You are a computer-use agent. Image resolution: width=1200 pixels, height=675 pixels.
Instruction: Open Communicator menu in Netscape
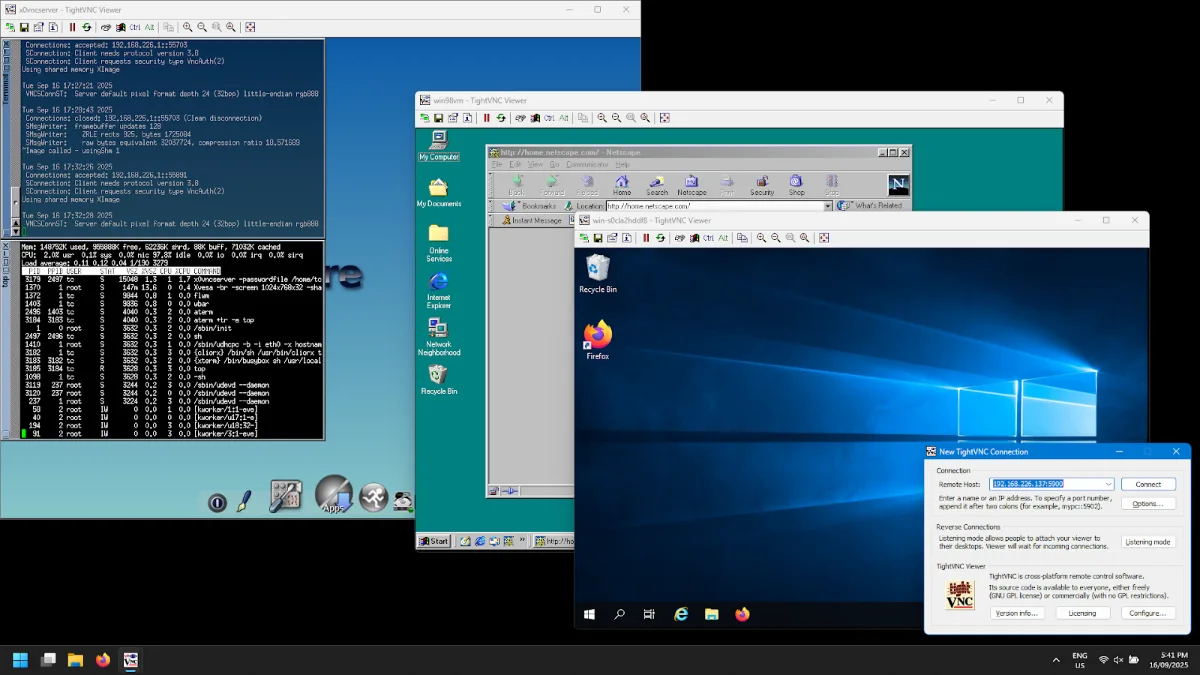tap(587, 164)
